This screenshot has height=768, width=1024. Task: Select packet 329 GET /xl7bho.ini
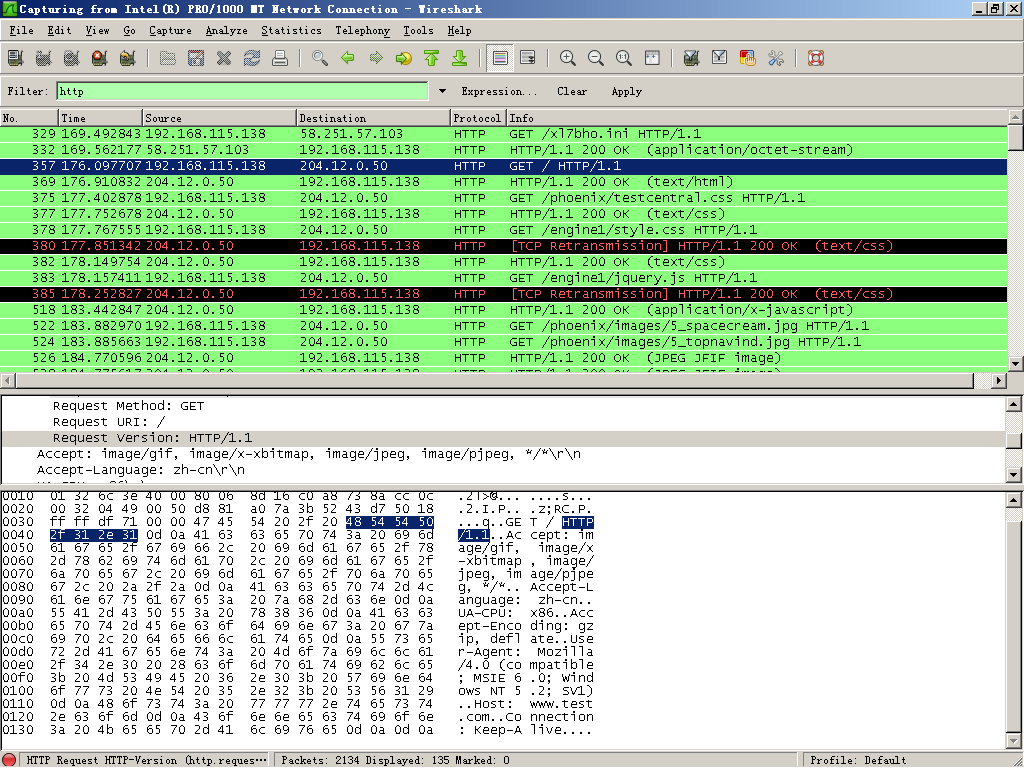click(x=504, y=134)
